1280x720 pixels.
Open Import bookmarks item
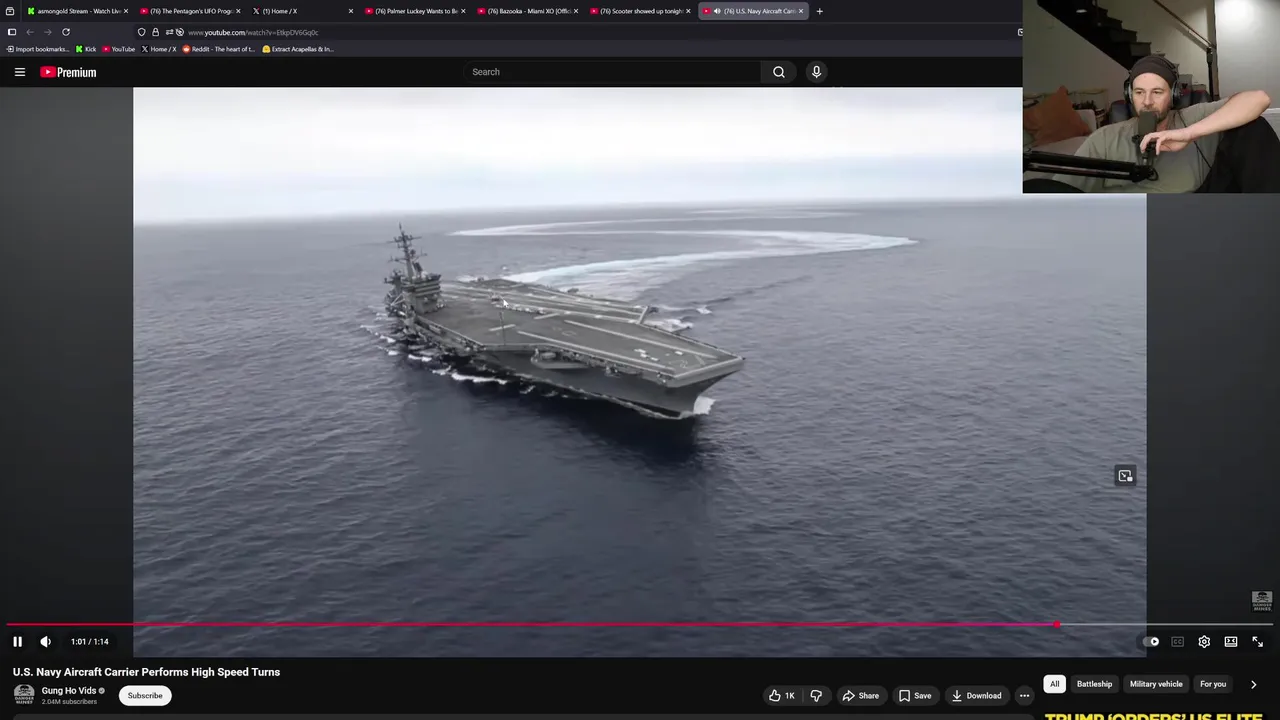(38, 49)
